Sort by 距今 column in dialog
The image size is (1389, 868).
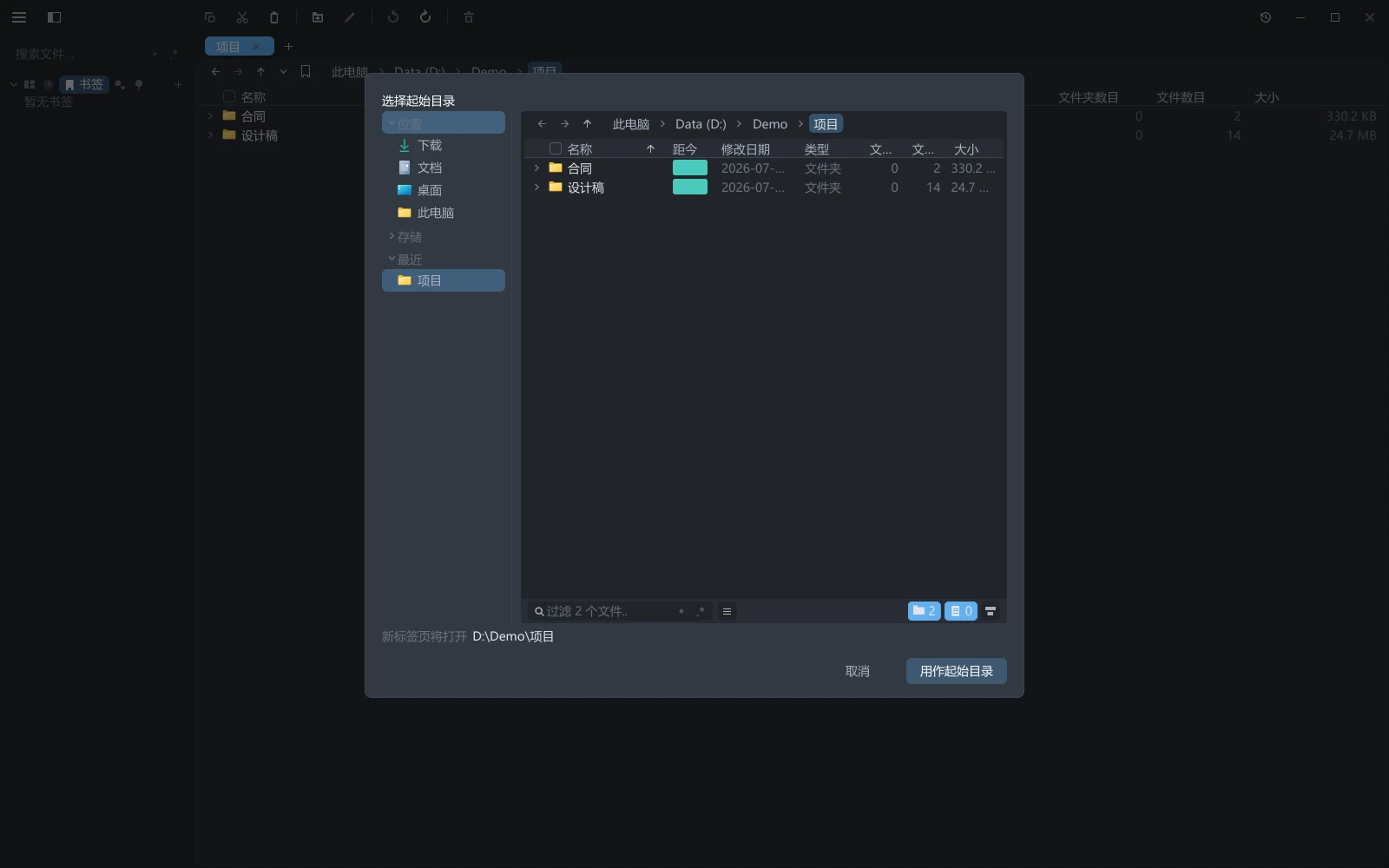point(685,149)
